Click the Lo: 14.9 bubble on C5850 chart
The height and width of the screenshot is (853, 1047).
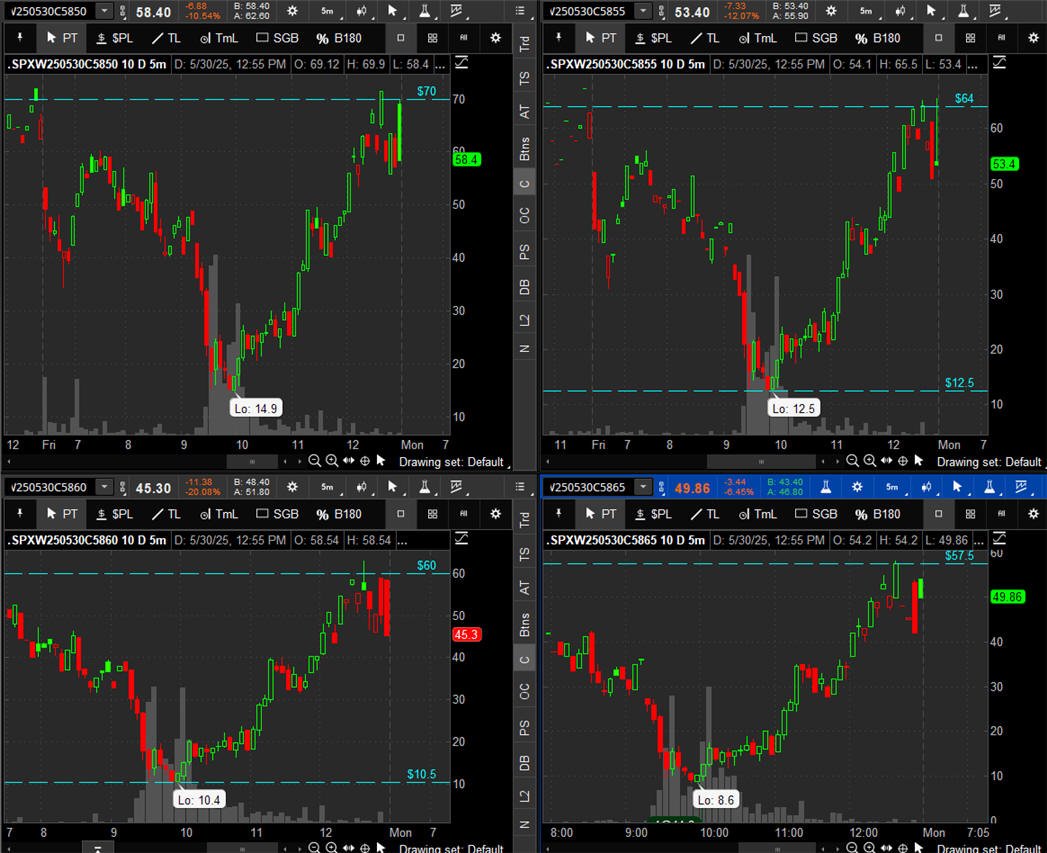[x=256, y=408]
